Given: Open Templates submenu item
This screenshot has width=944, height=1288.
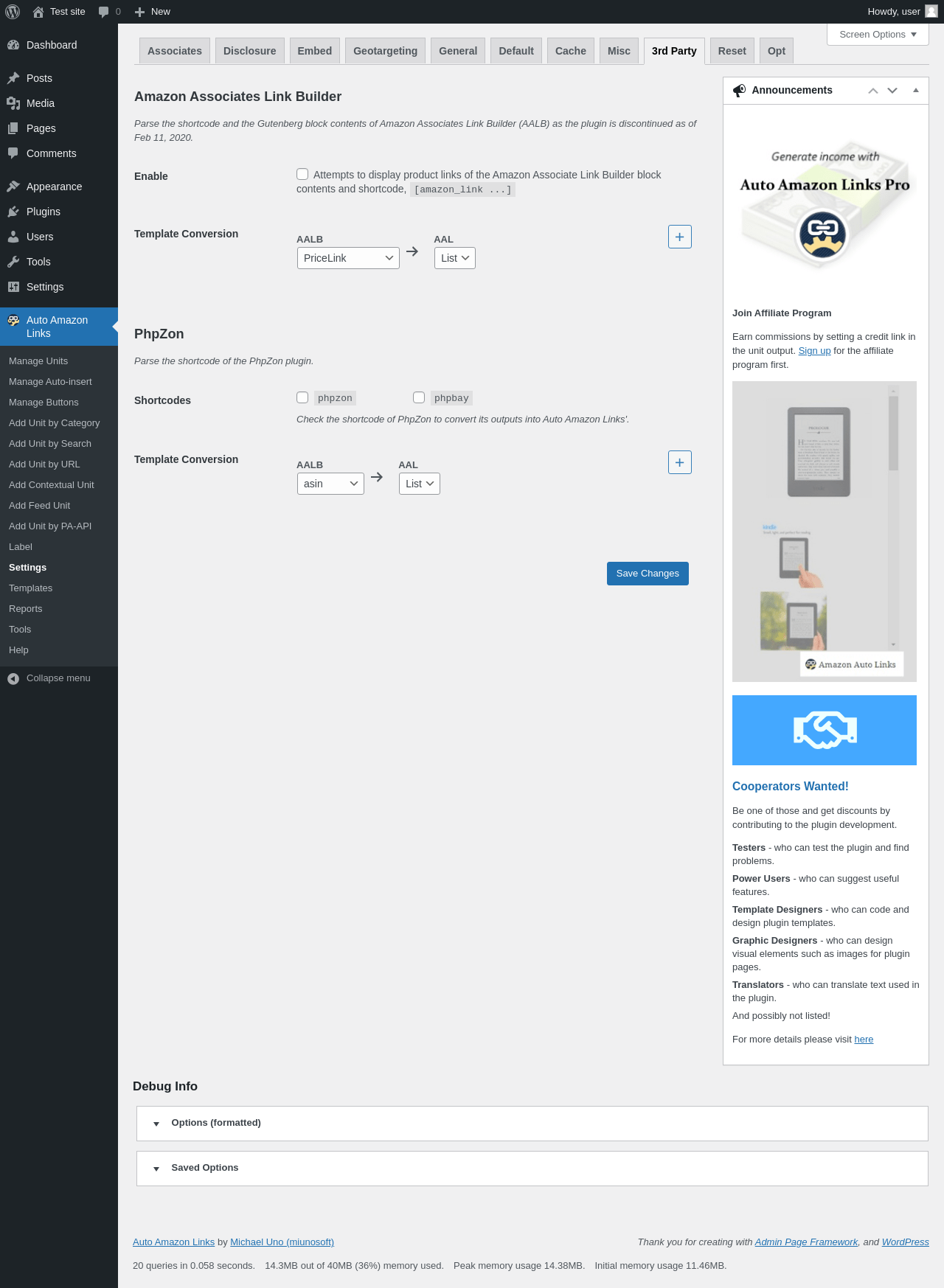Looking at the screenshot, I should (x=59, y=588).
